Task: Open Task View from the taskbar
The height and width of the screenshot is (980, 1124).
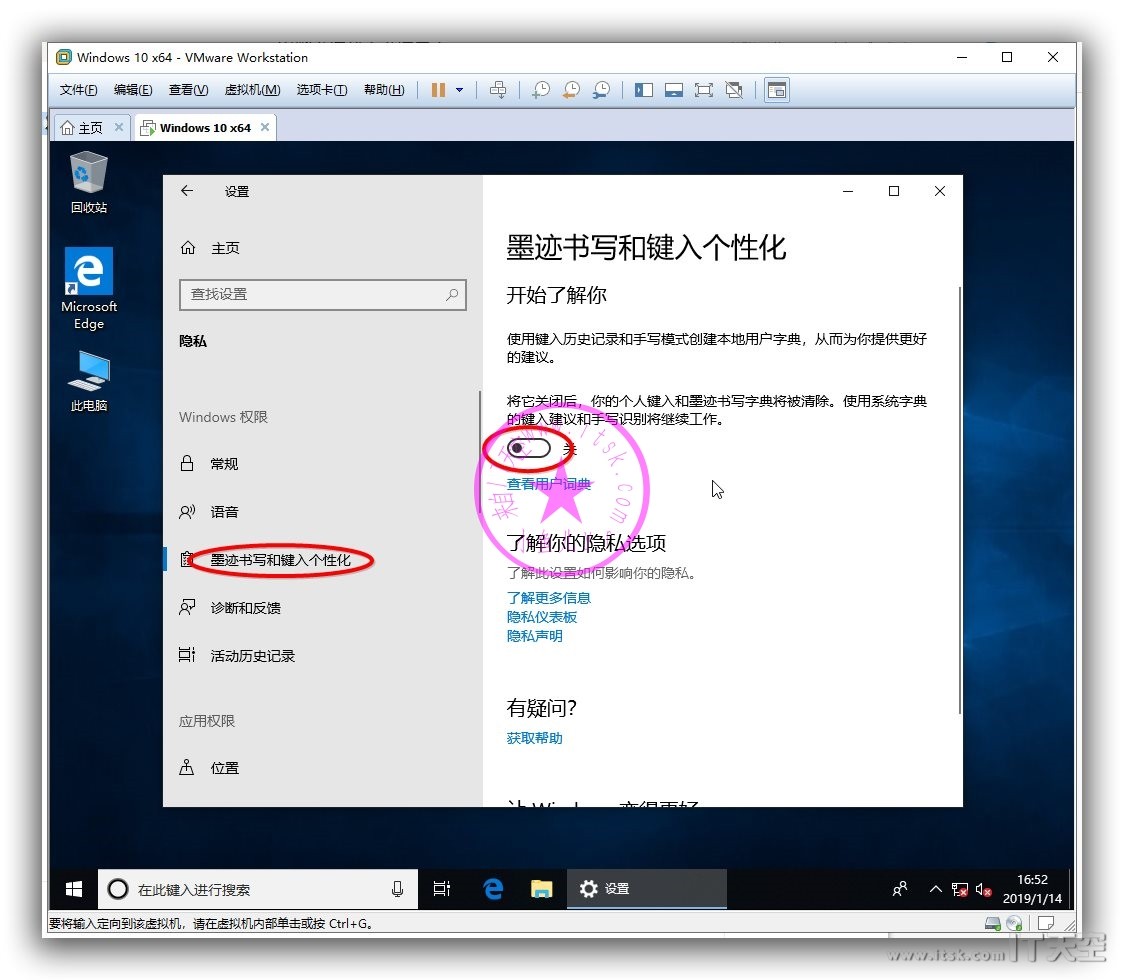Action: [x=442, y=890]
